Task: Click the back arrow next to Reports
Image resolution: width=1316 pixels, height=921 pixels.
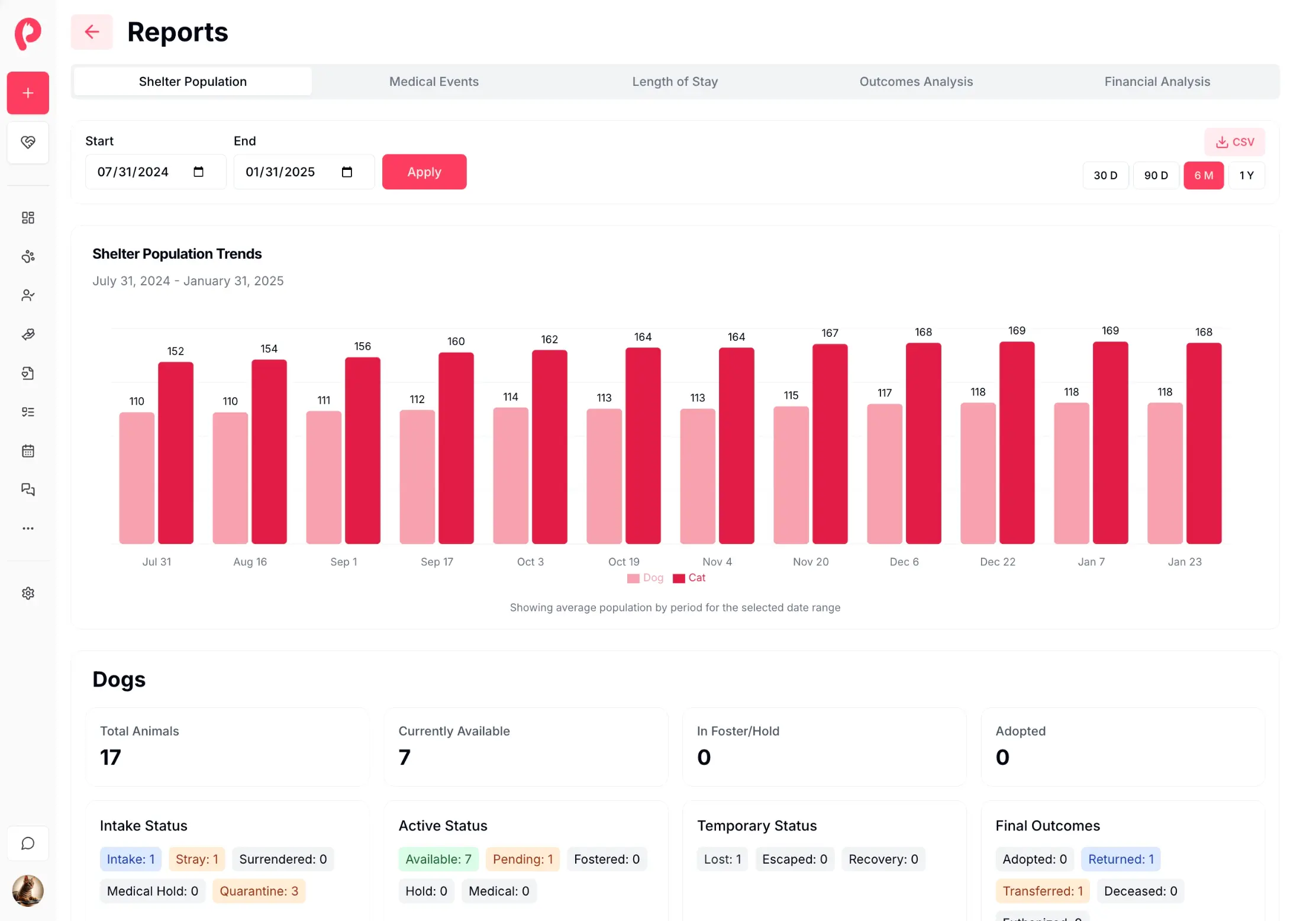Action: 92,32
